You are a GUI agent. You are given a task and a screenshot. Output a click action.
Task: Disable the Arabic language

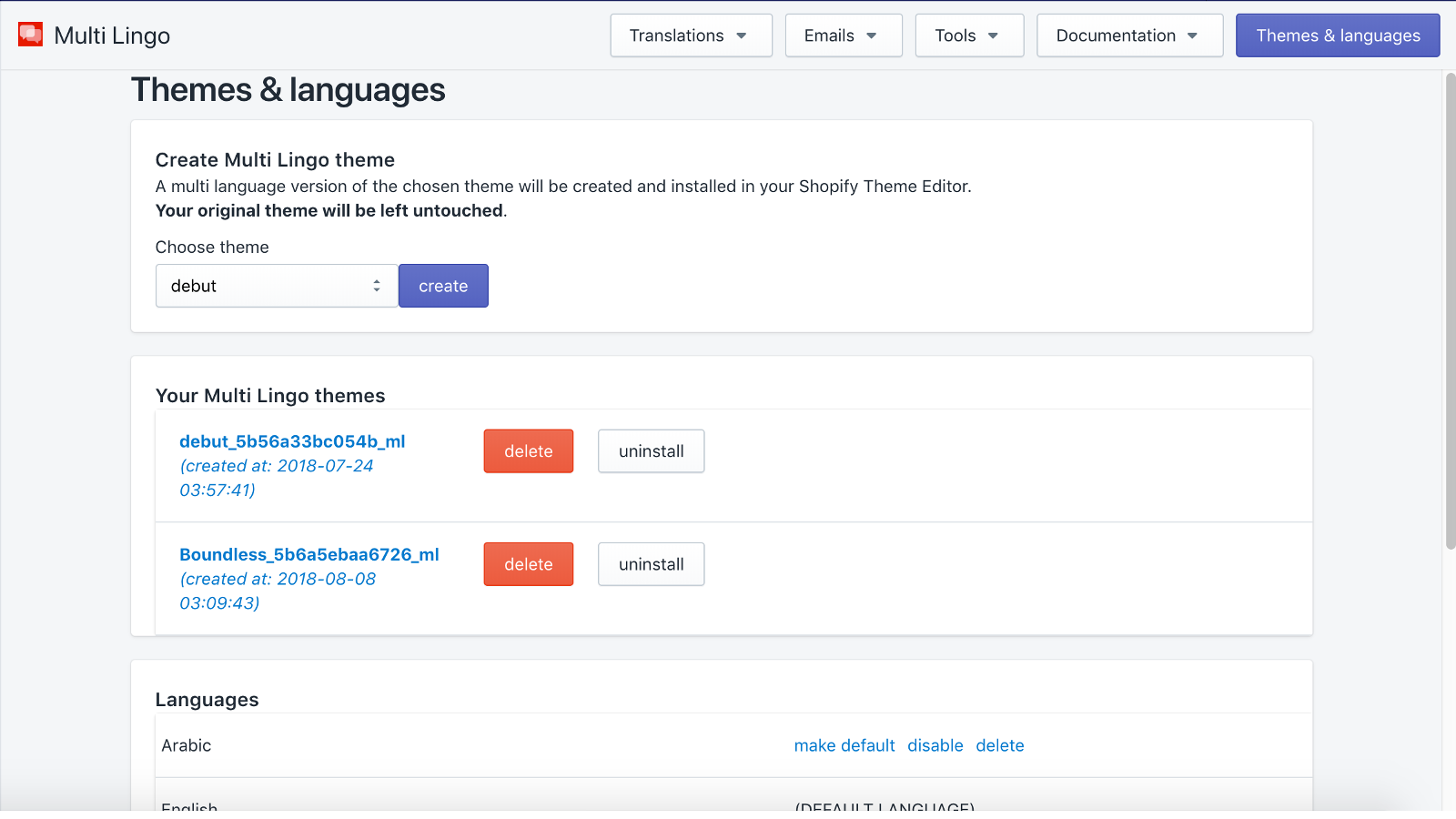click(935, 744)
